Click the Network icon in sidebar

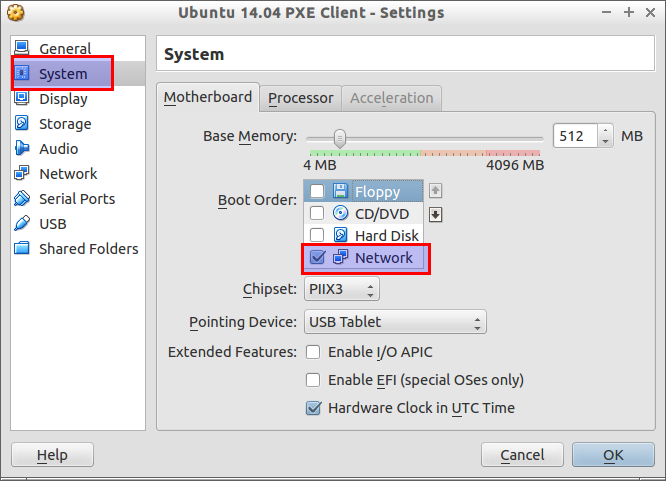coord(22,173)
